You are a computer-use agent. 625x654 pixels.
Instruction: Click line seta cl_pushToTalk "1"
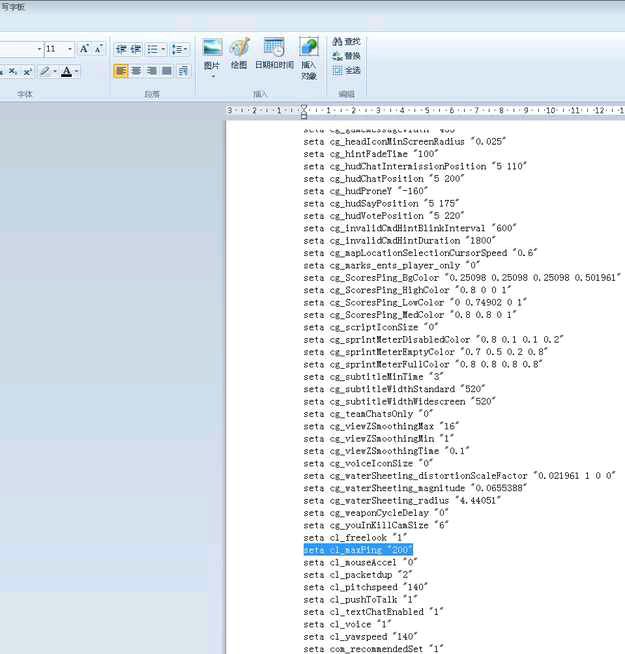point(360,599)
